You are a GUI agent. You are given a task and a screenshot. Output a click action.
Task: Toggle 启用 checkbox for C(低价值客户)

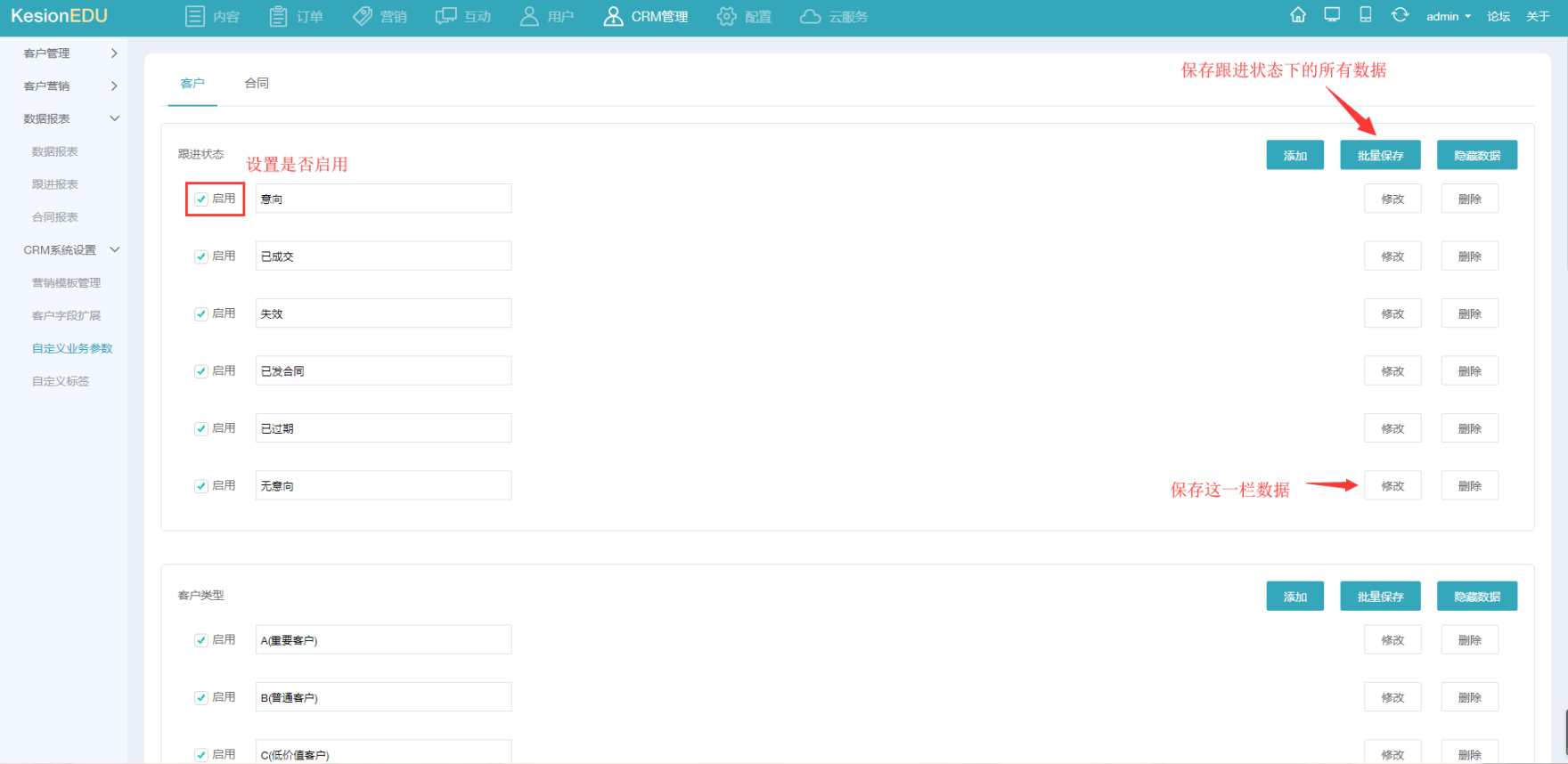tap(201, 755)
